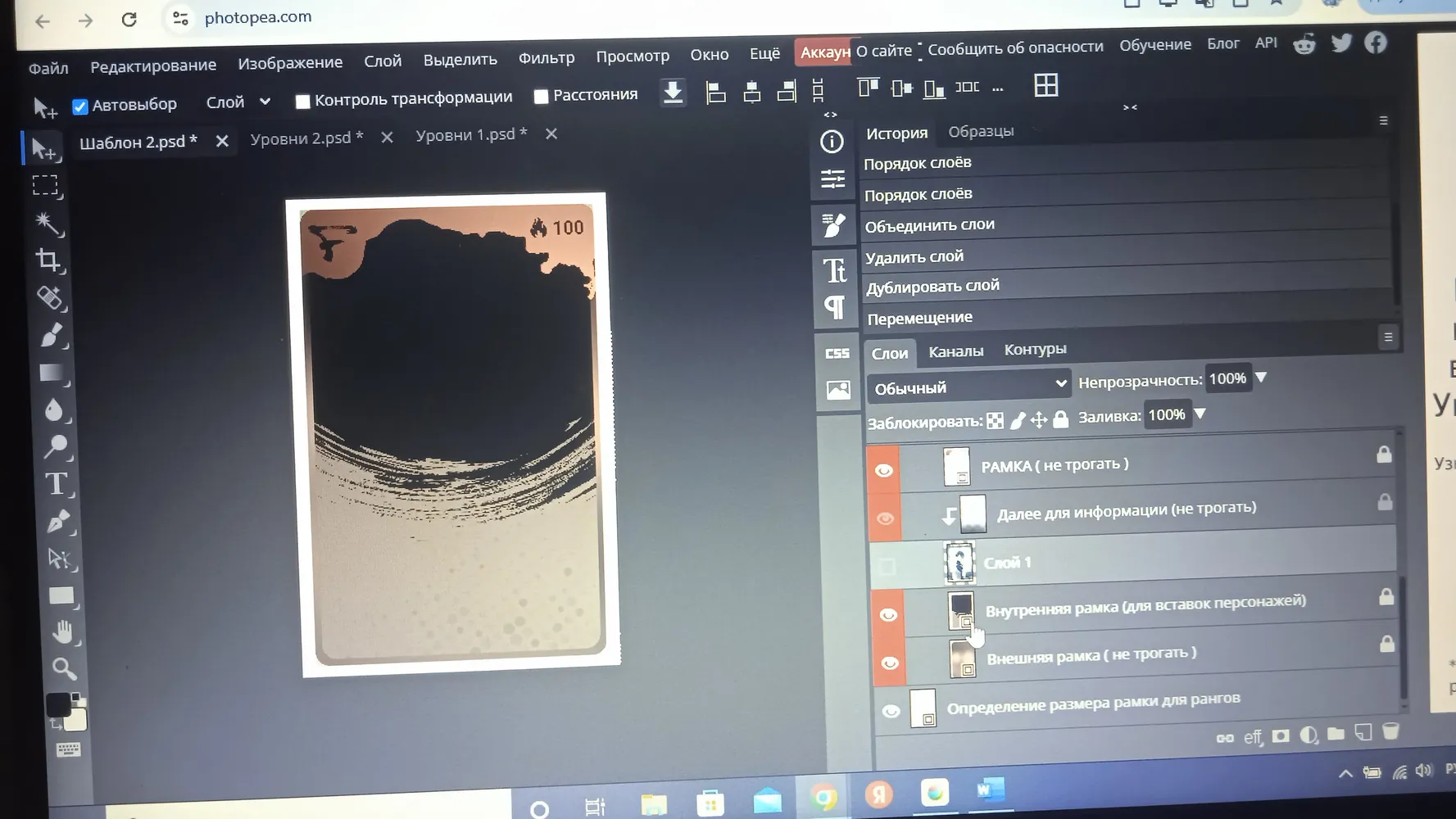Select the Pen tool
Image resolution: width=1456 pixels, height=819 pixels.
pos(58,521)
